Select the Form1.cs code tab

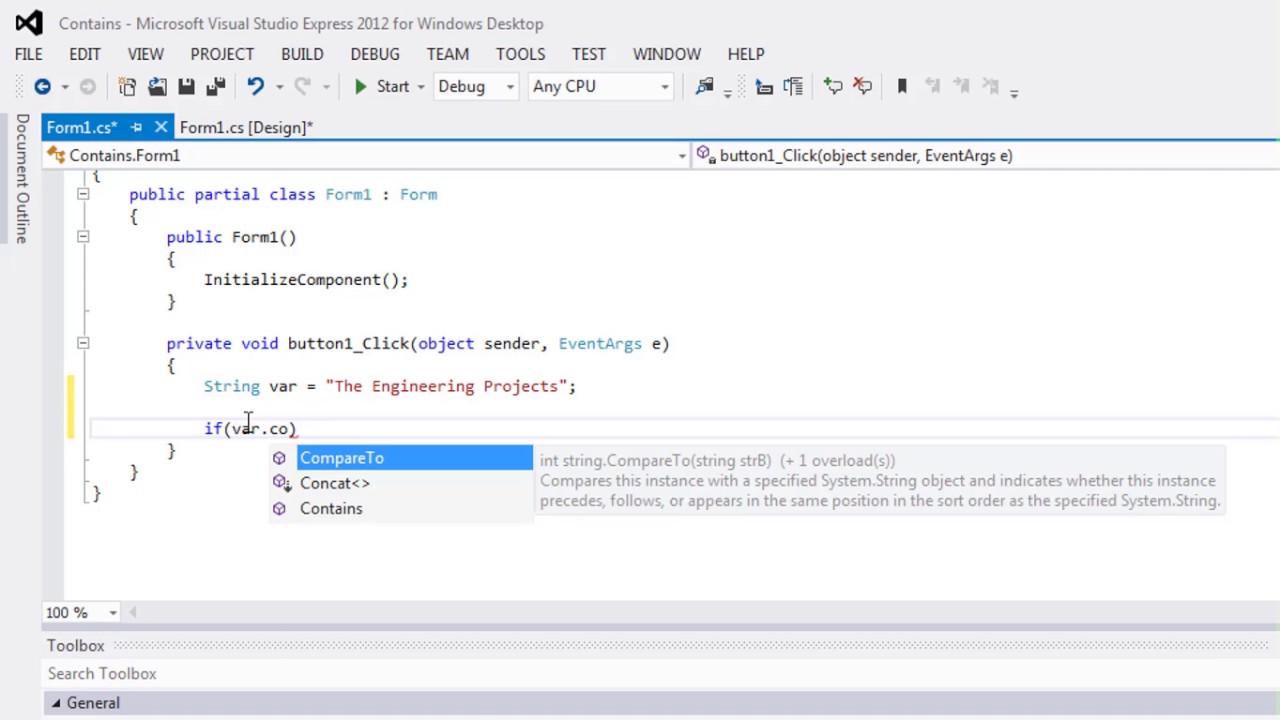pos(82,127)
